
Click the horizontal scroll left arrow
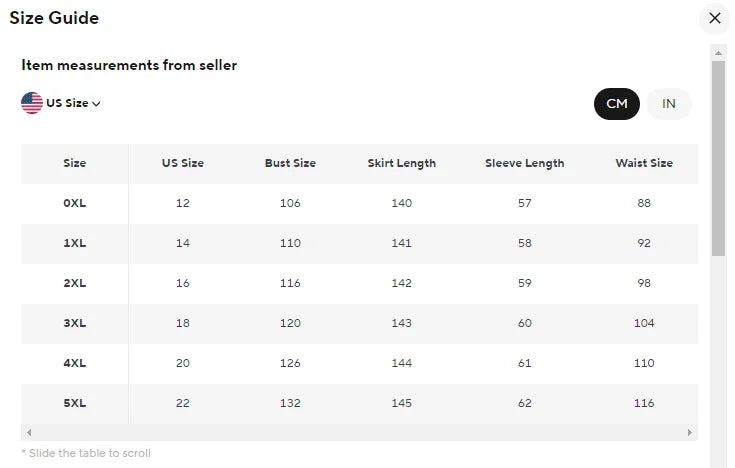29,433
